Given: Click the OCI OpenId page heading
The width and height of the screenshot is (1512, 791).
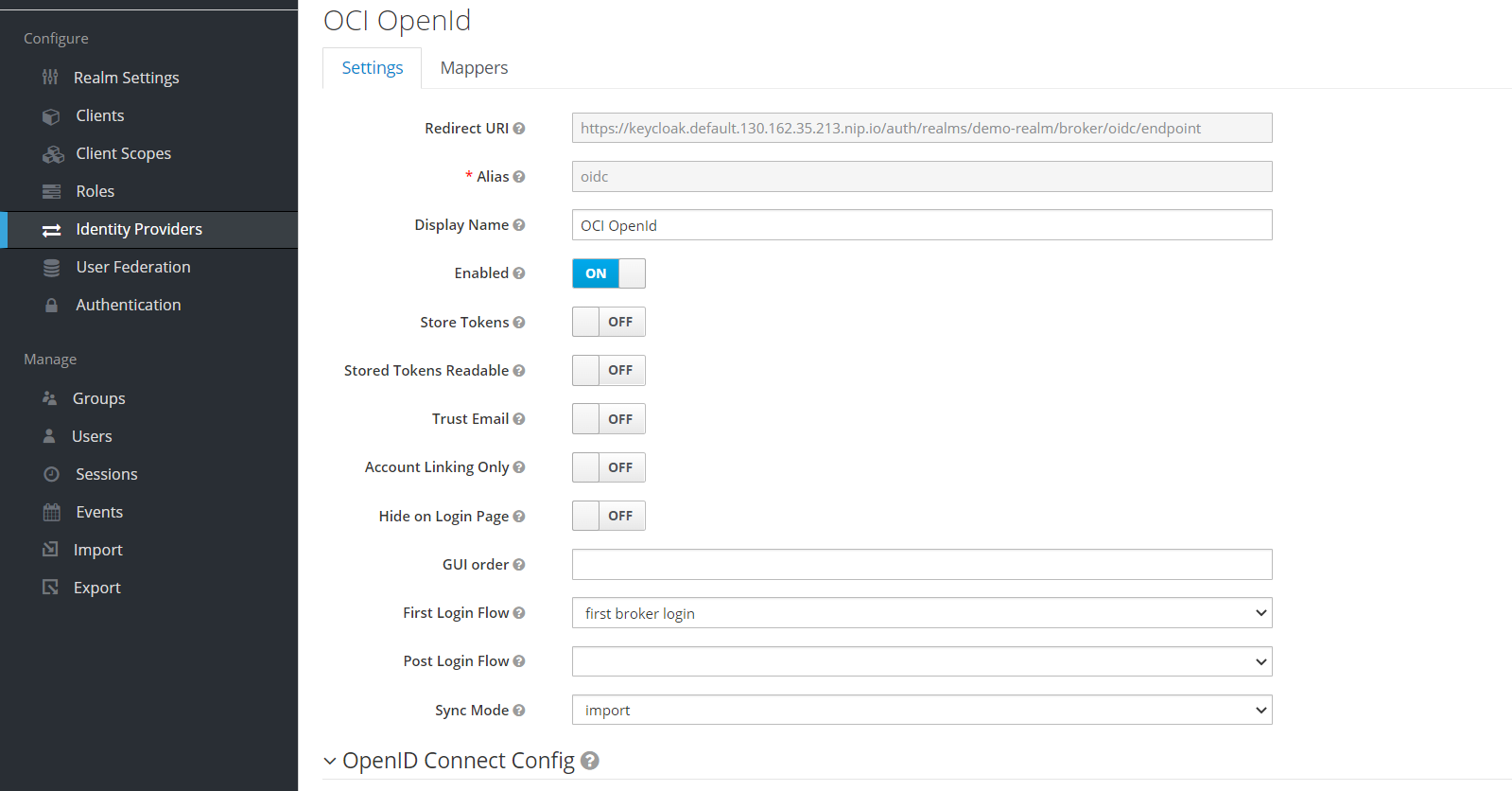Looking at the screenshot, I should click(x=397, y=20).
